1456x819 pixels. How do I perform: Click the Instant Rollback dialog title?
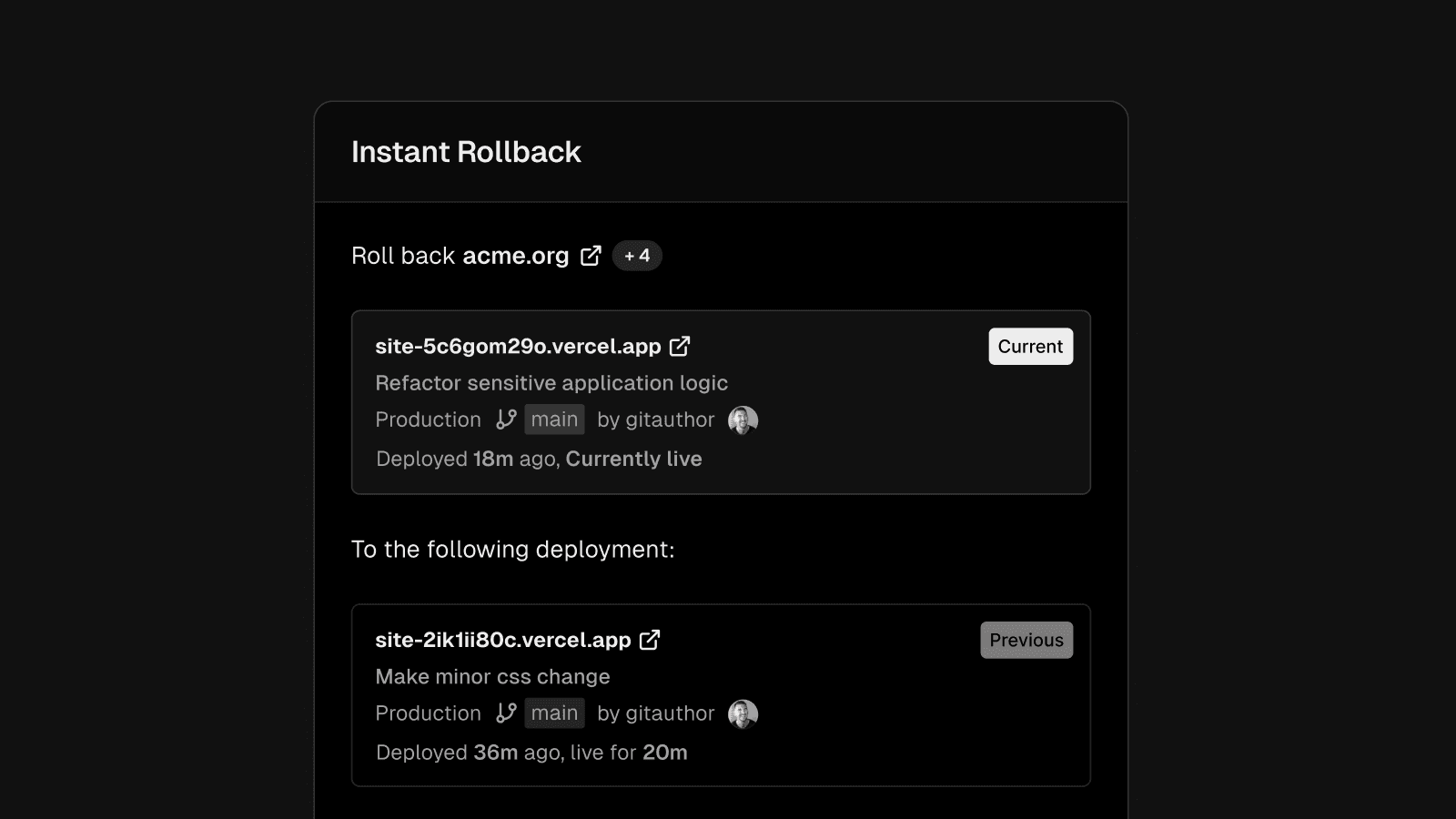tap(466, 152)
